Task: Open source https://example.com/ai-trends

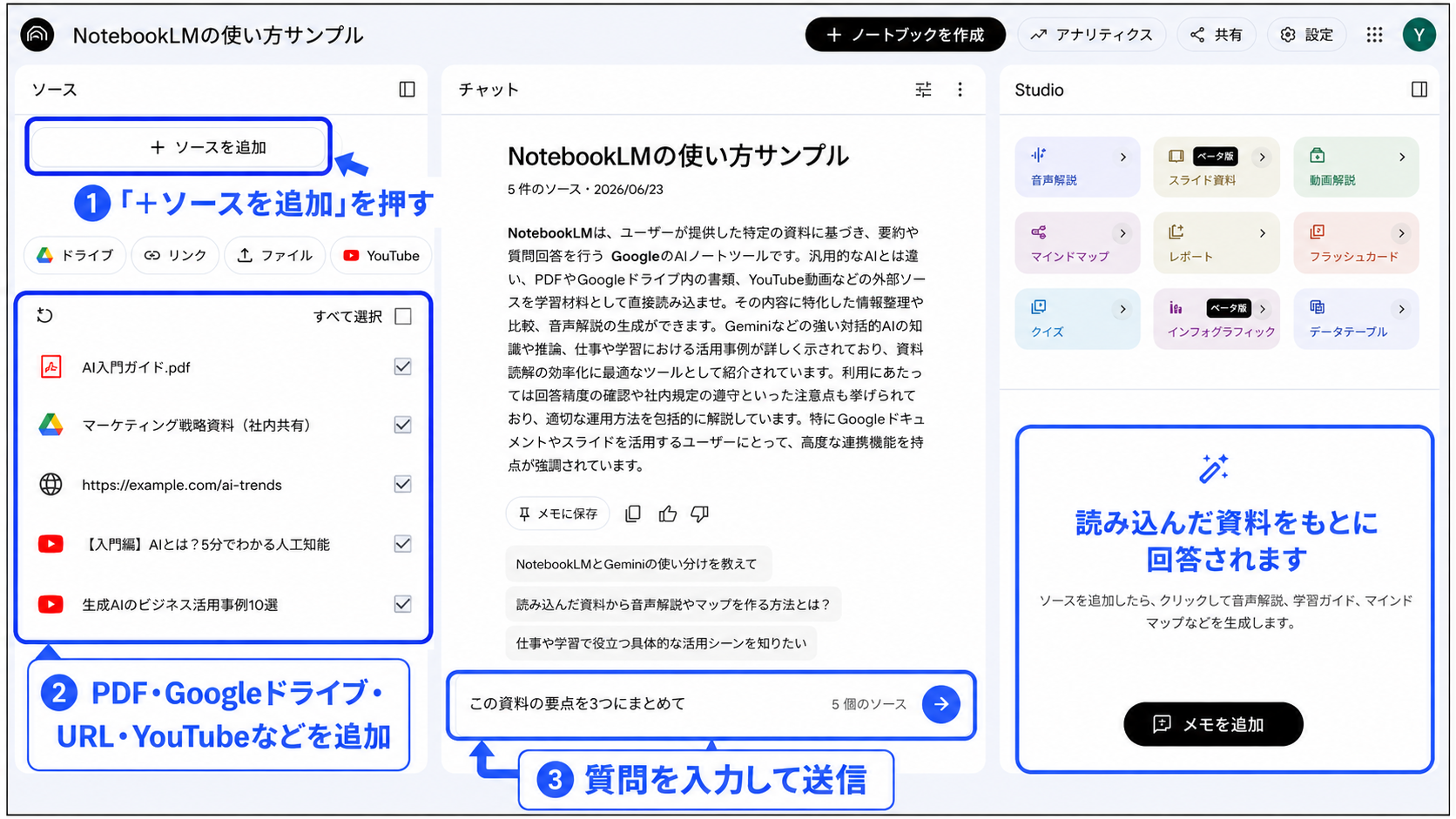Action: [182, 485]
